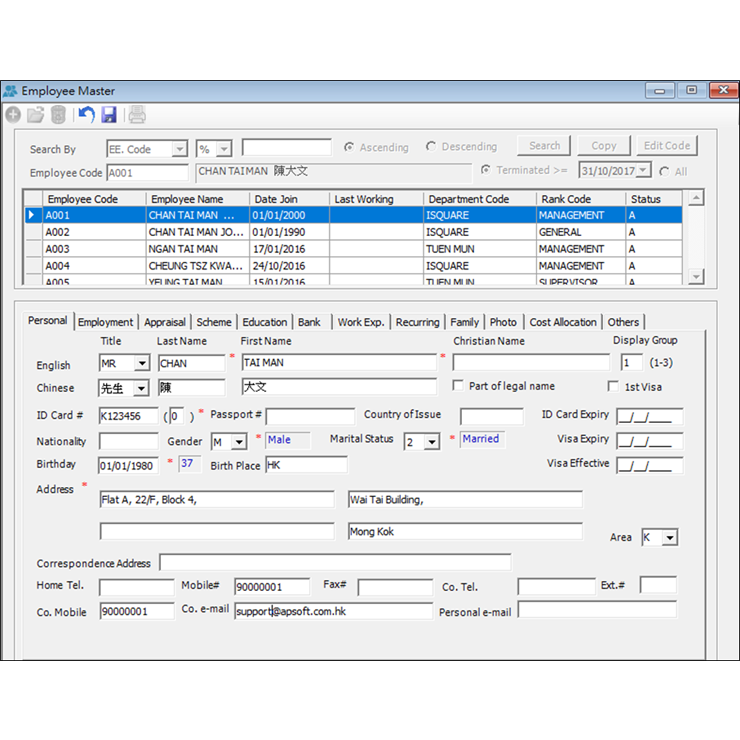Image resolution: width=740 pixels, height=740 pixels.
Task: Switch to the Employment tab
Action: tap(105, 322)
